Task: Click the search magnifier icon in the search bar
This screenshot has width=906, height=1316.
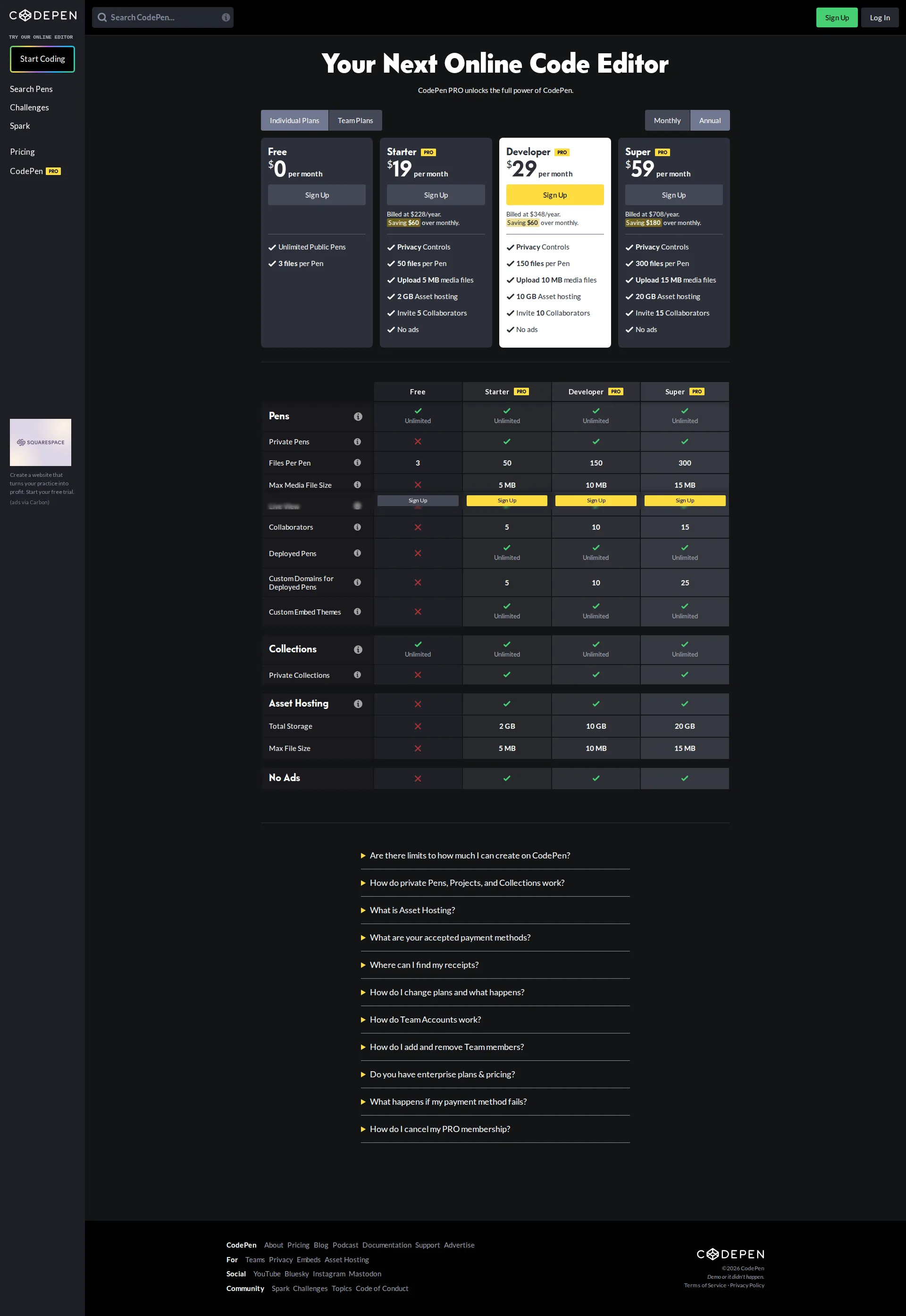Action: tap(103, 17)
